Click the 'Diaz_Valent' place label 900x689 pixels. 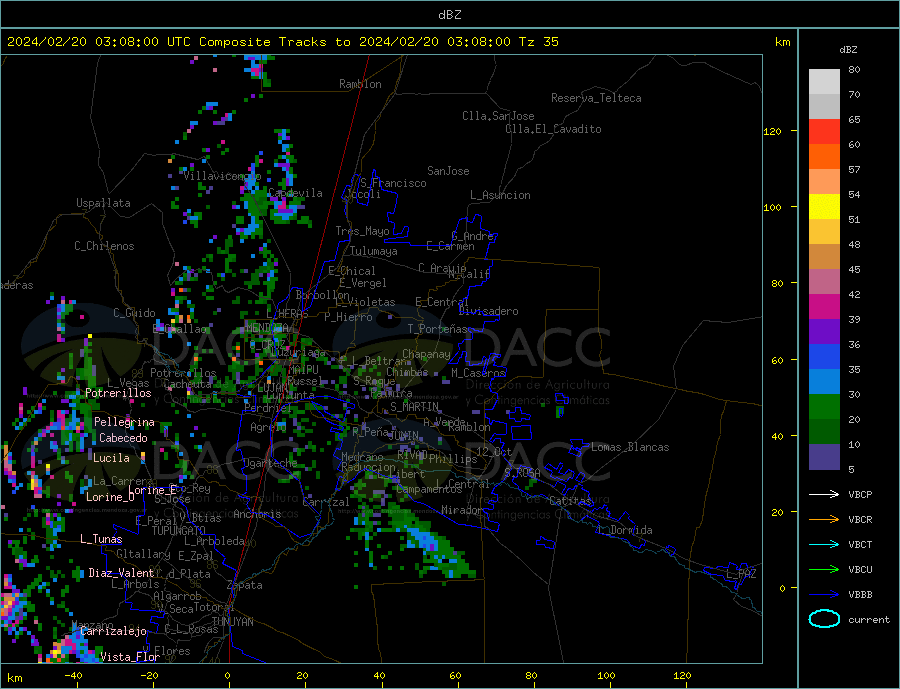tap(121, 573)
